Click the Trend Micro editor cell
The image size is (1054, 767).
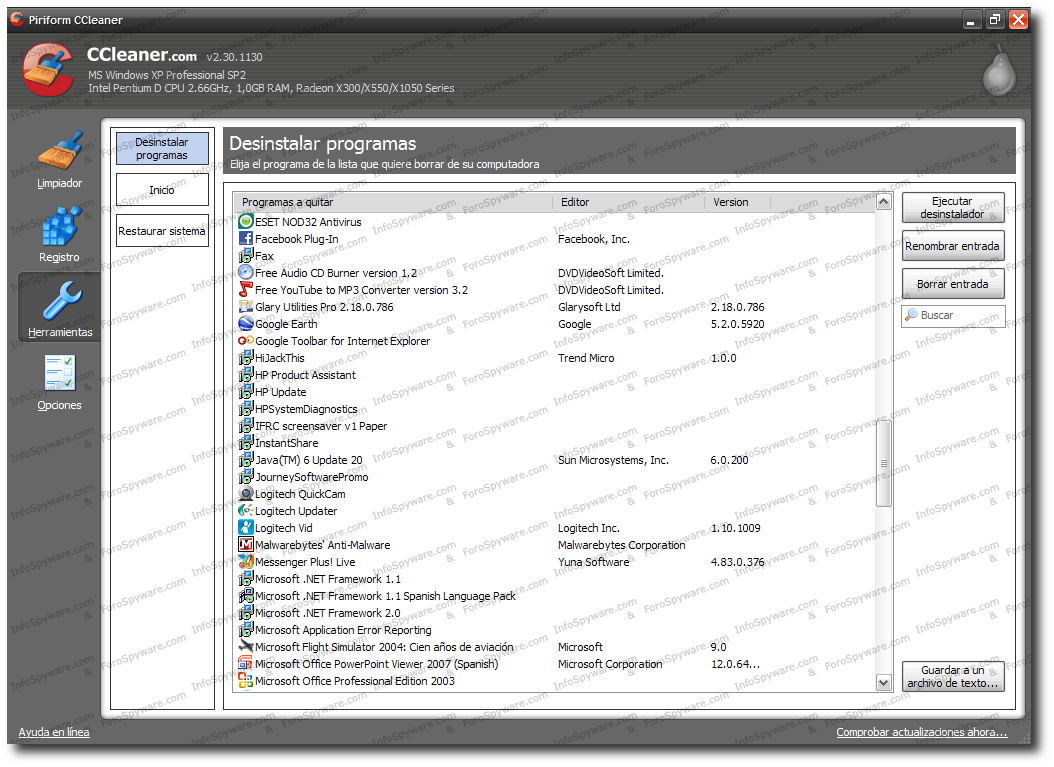tap(586, 358)
